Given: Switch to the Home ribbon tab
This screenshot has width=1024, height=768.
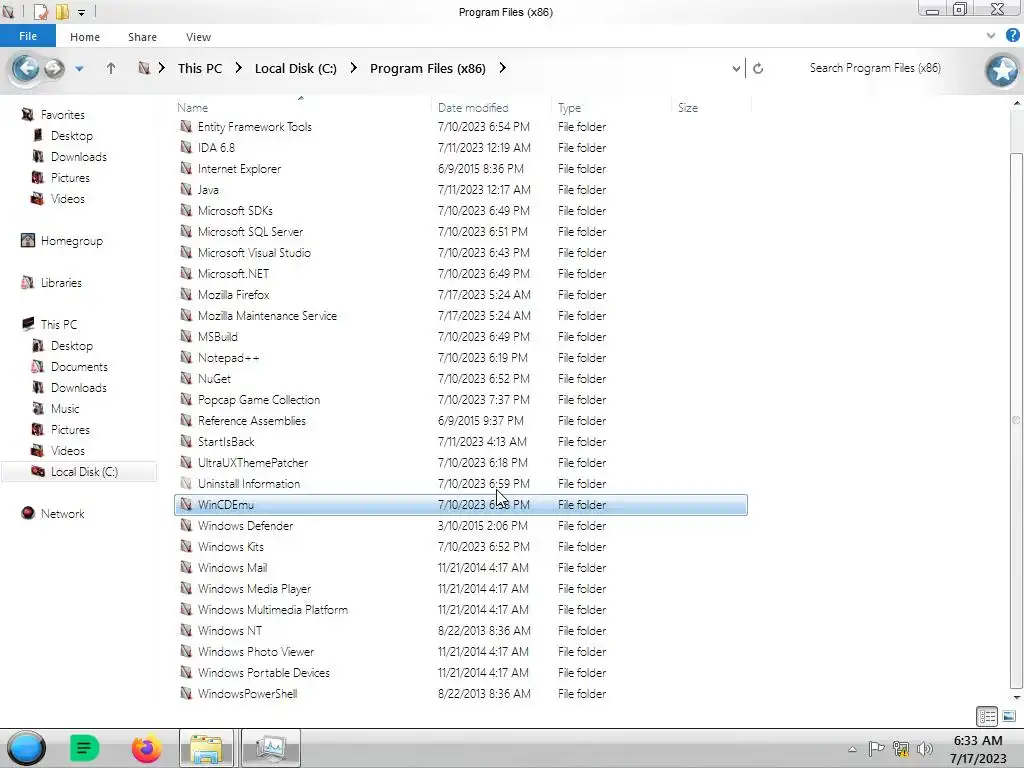Looking at the screenshot, I should pyautogui.click(x=85, y=37).
